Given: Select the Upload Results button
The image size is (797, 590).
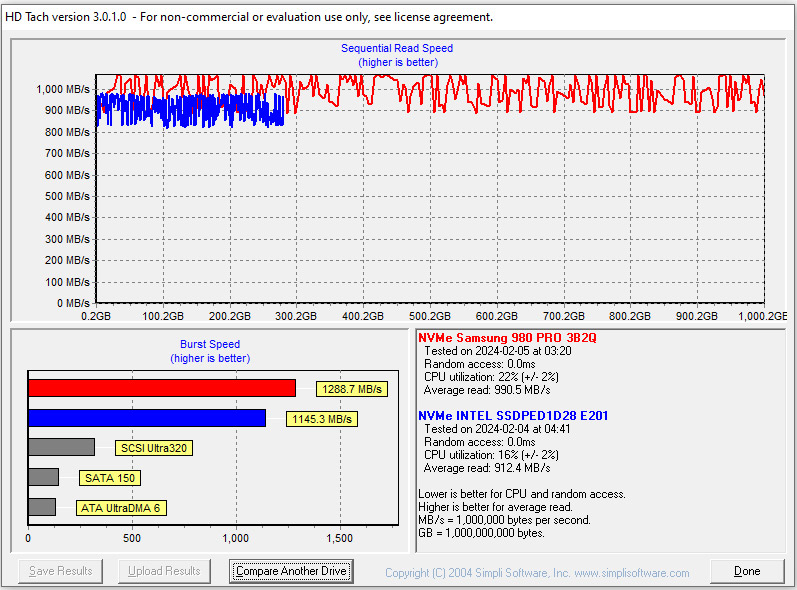Looking at the screenshot, I should 164,571.
